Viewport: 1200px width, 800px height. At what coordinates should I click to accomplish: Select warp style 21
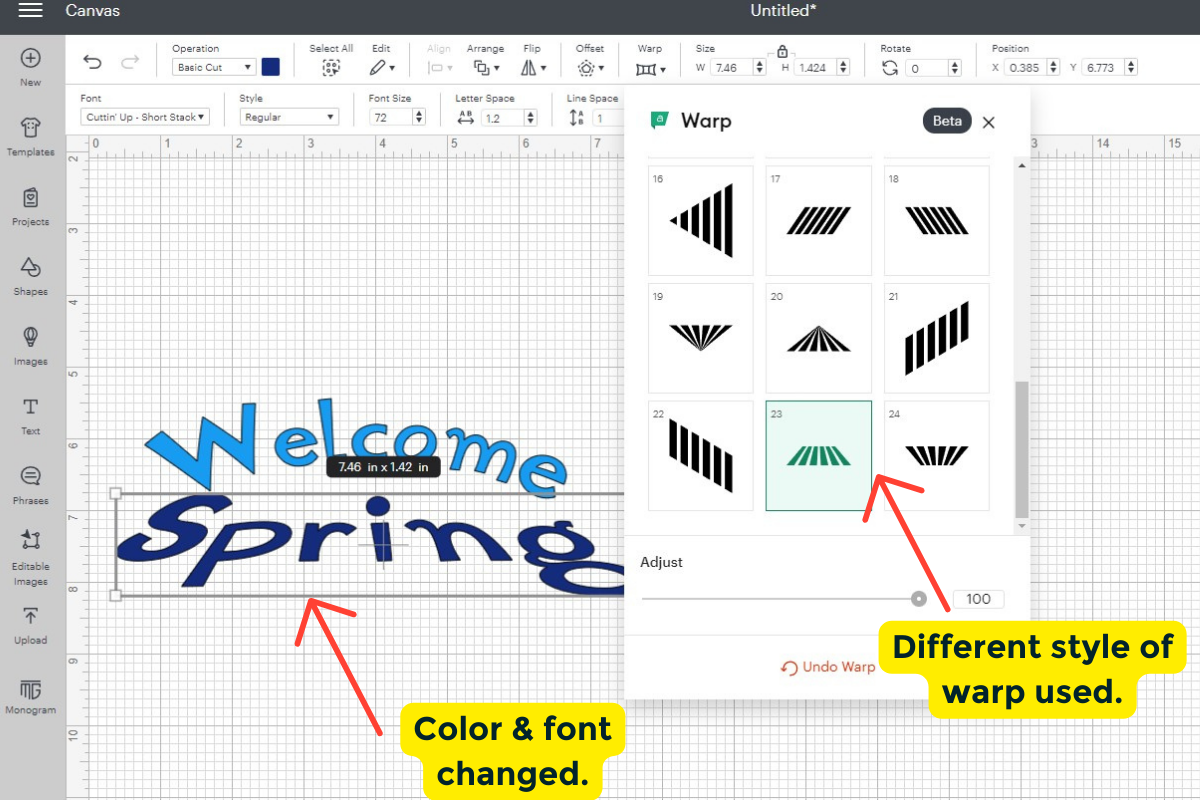point(936,338)
